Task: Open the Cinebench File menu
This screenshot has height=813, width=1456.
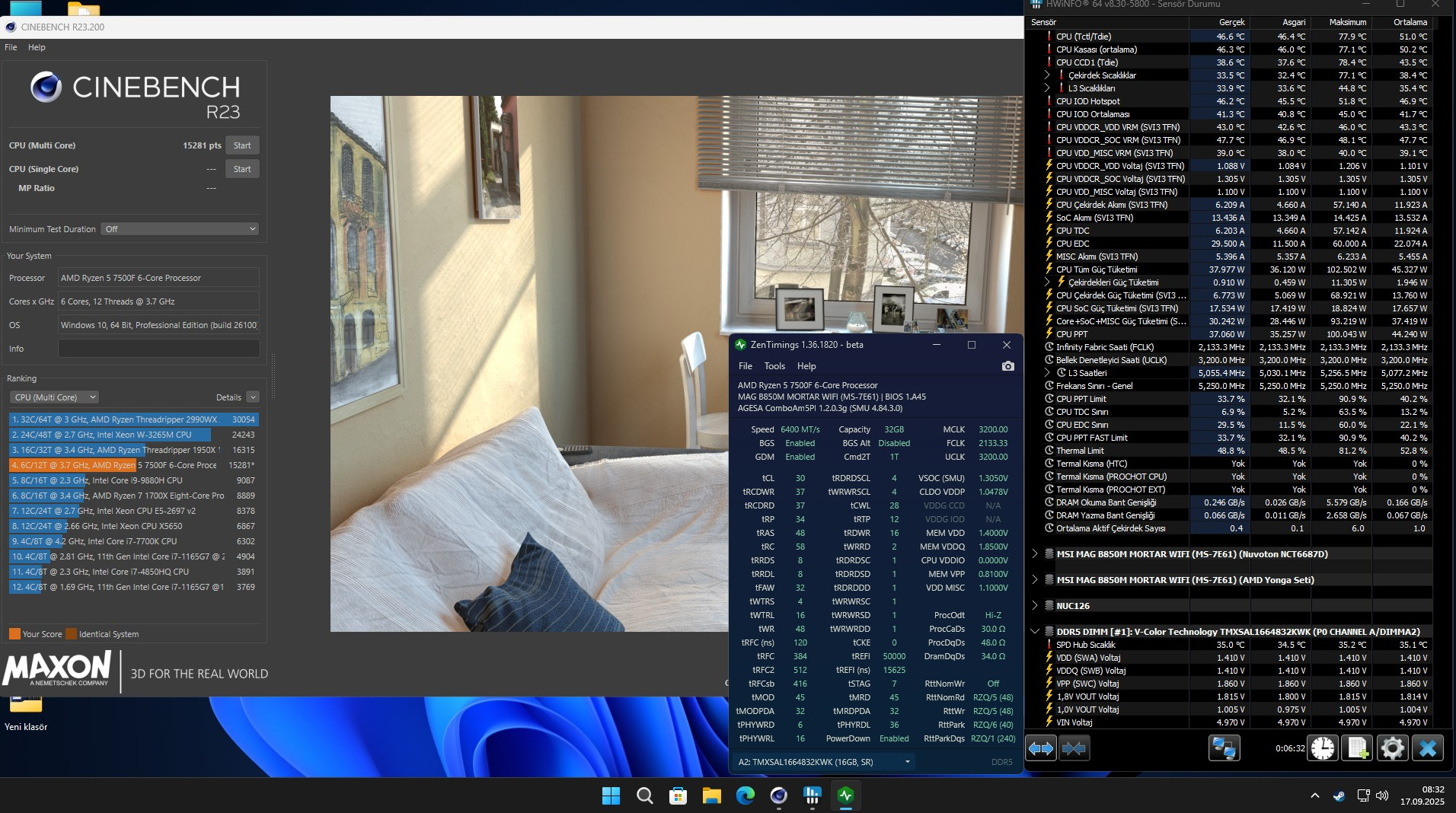Action: click(11, 47)
